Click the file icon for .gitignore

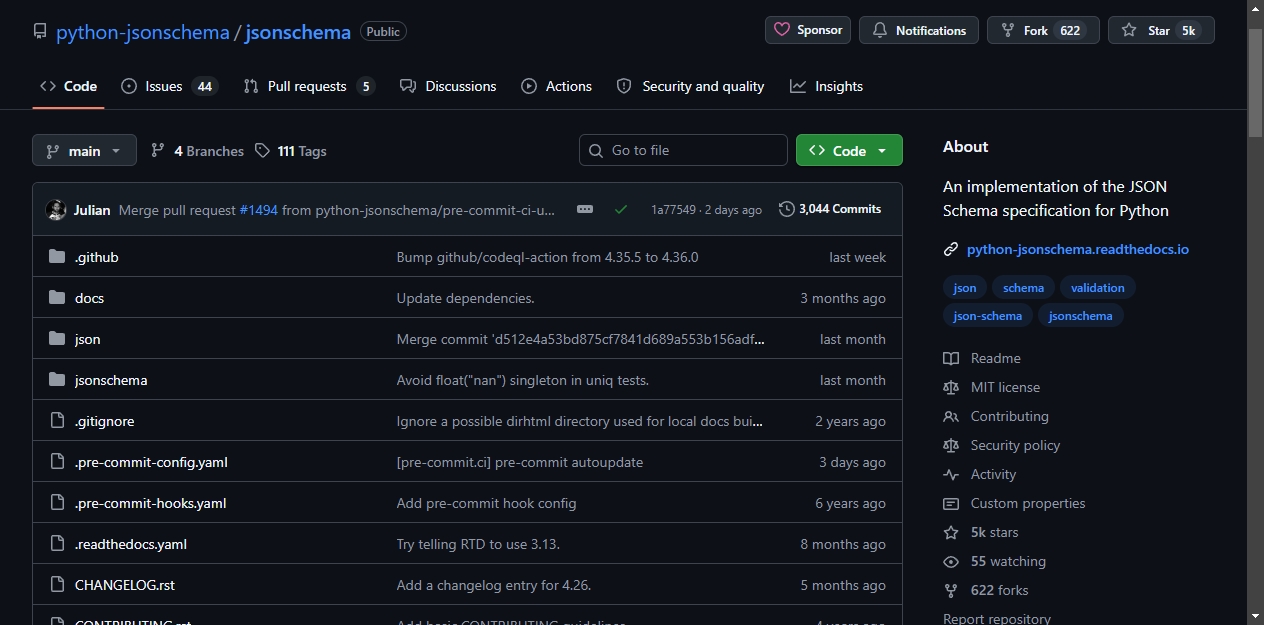click(57, 421)
